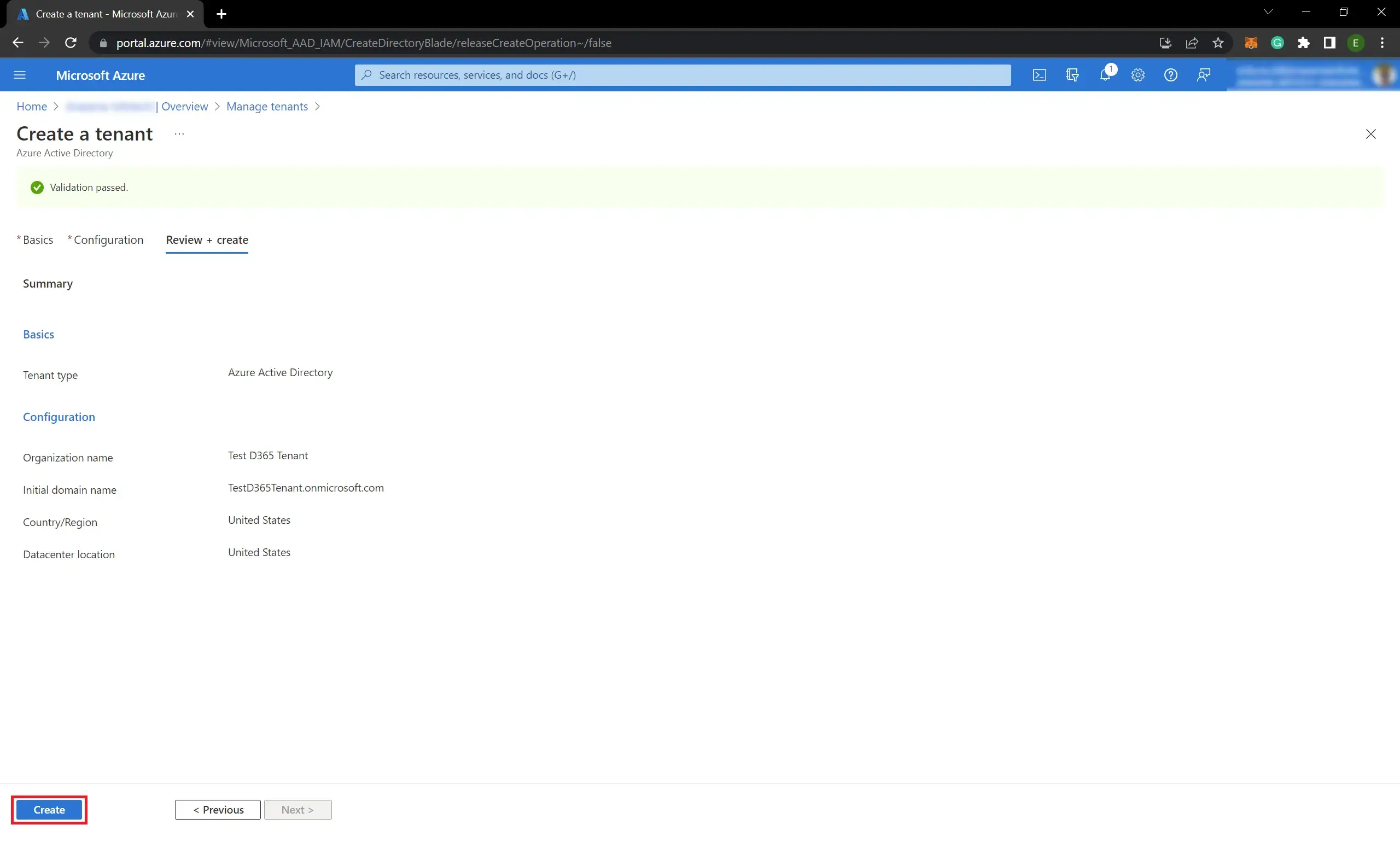Open the MetaMask fox extension
1400x842 pixels.
click(x=1251, y=43)
